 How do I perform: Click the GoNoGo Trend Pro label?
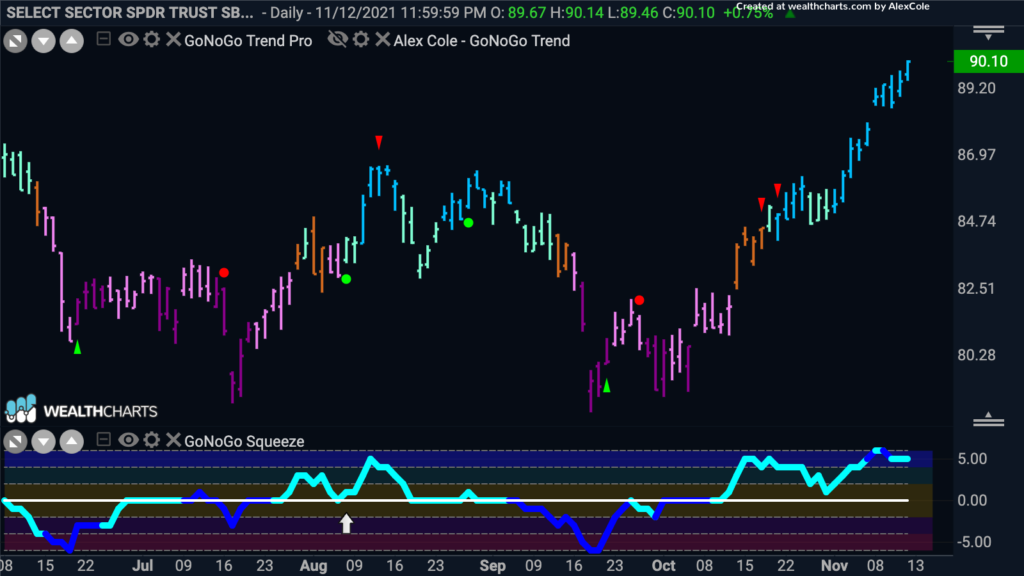tap(248, 40)
